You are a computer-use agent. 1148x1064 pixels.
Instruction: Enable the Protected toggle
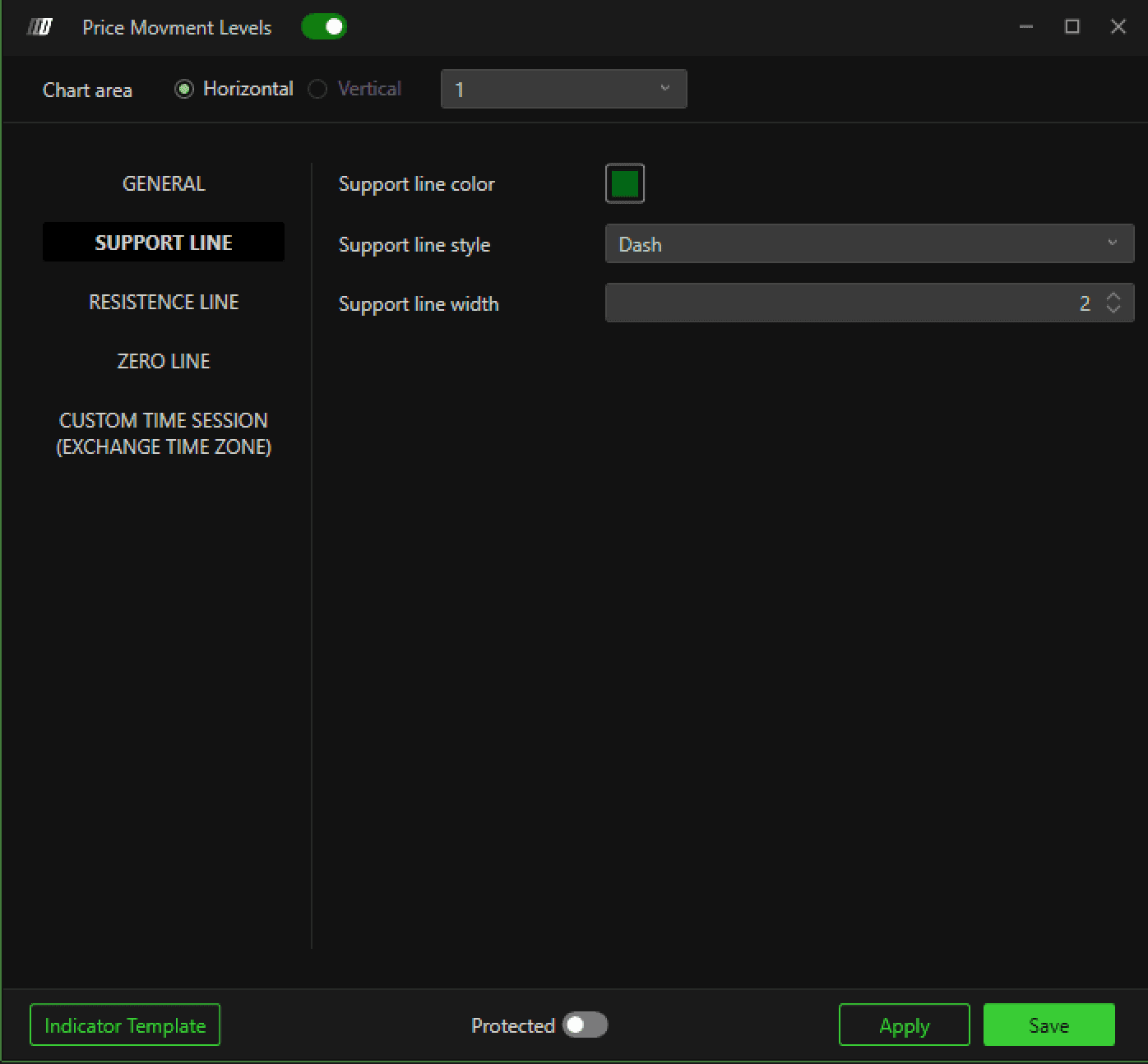pyautogui.click(x=585, y=1025)
